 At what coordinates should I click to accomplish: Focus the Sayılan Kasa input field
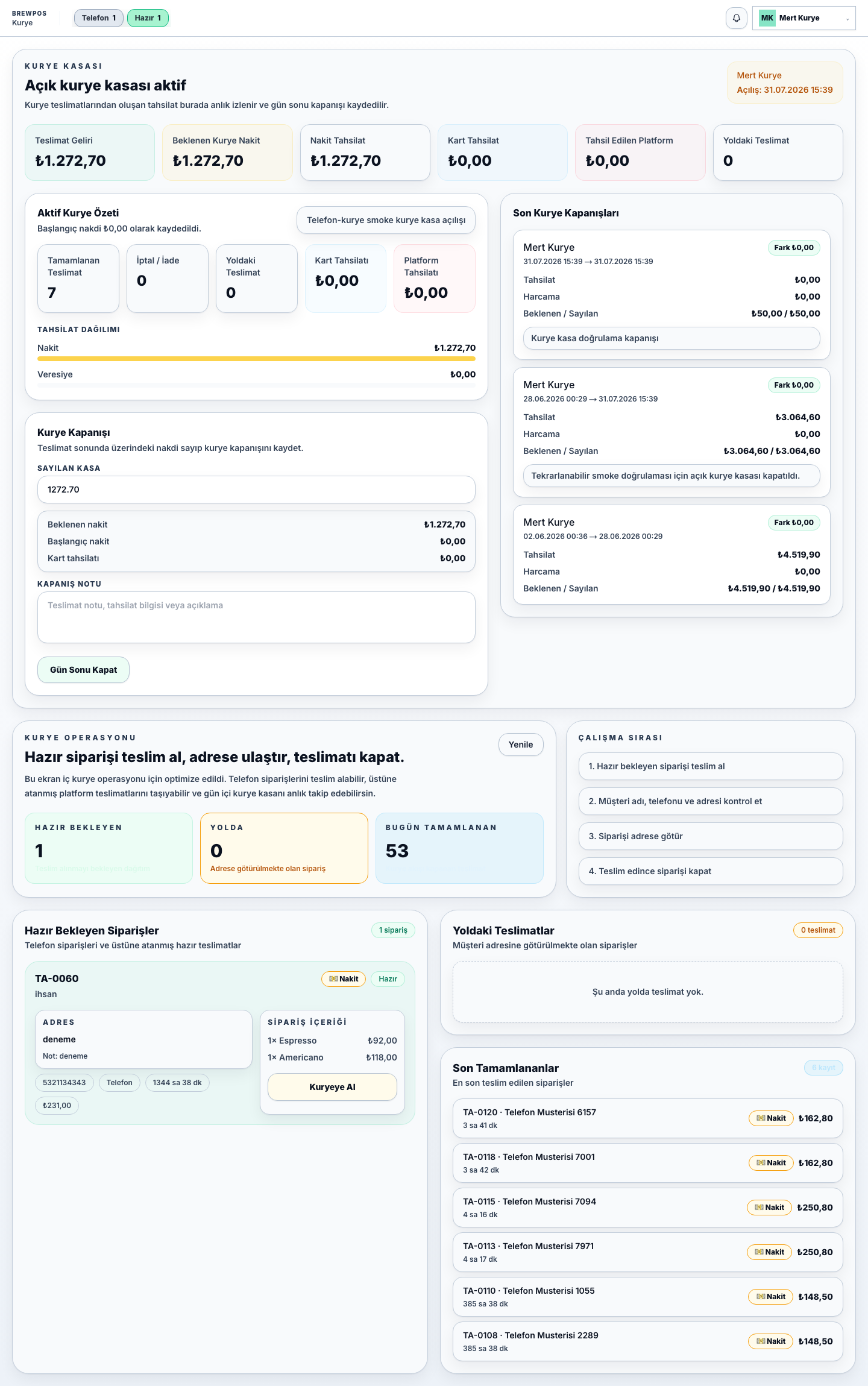(256, 490)
